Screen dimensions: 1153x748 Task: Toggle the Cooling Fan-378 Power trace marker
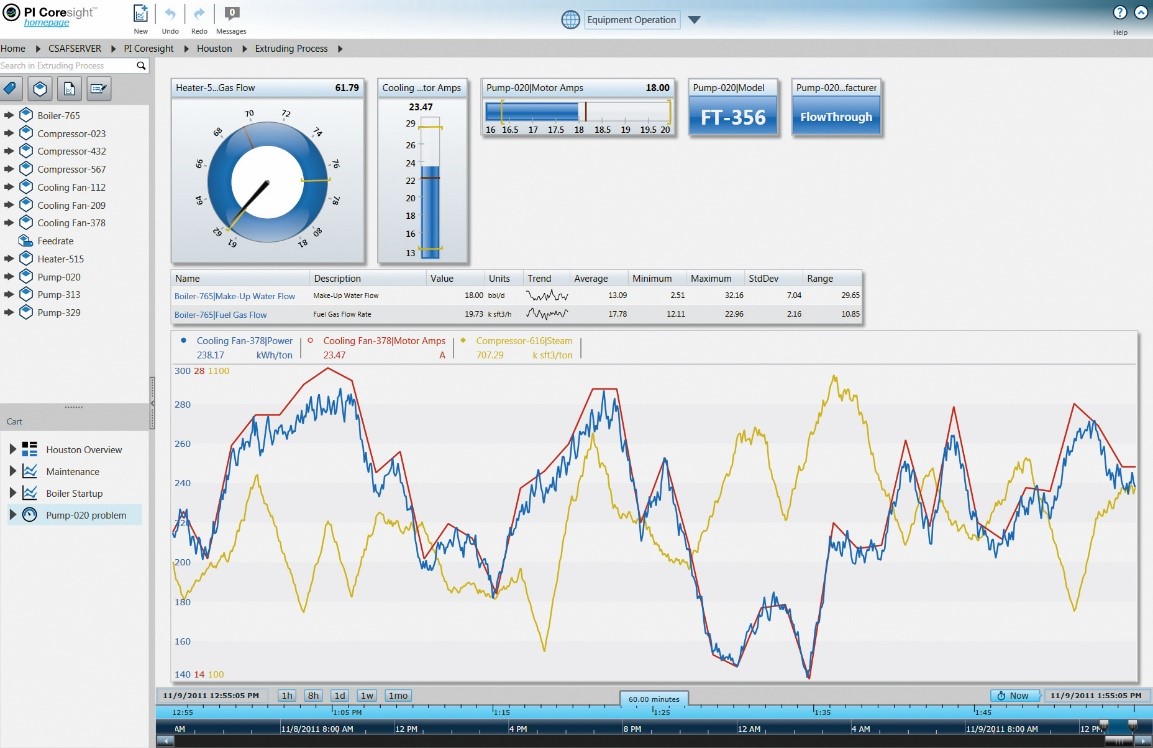pyautogui.click(x=184, y=341)
